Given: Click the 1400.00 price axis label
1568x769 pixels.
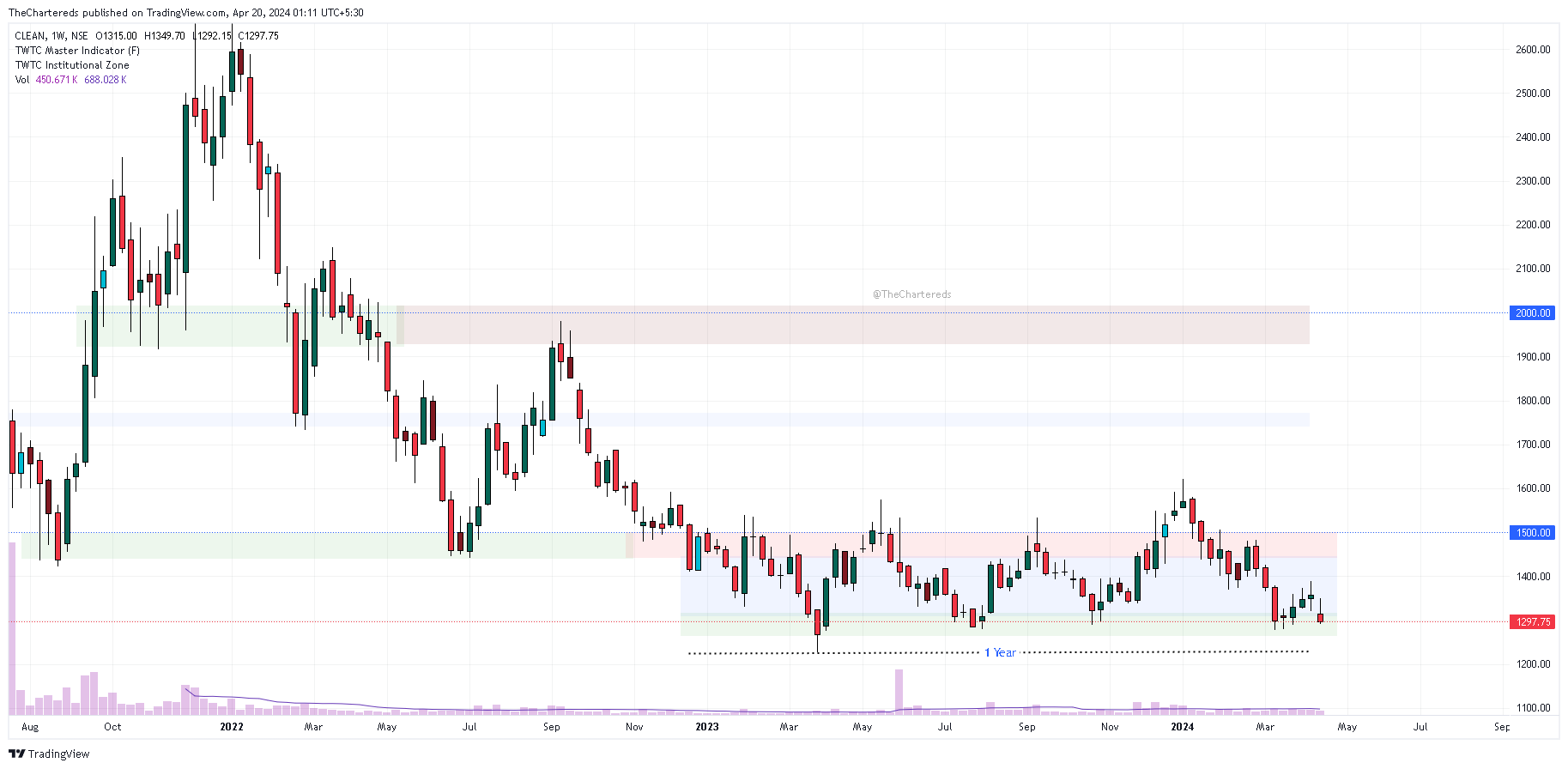Looking at the screenshot, I should click(1533, 577).
